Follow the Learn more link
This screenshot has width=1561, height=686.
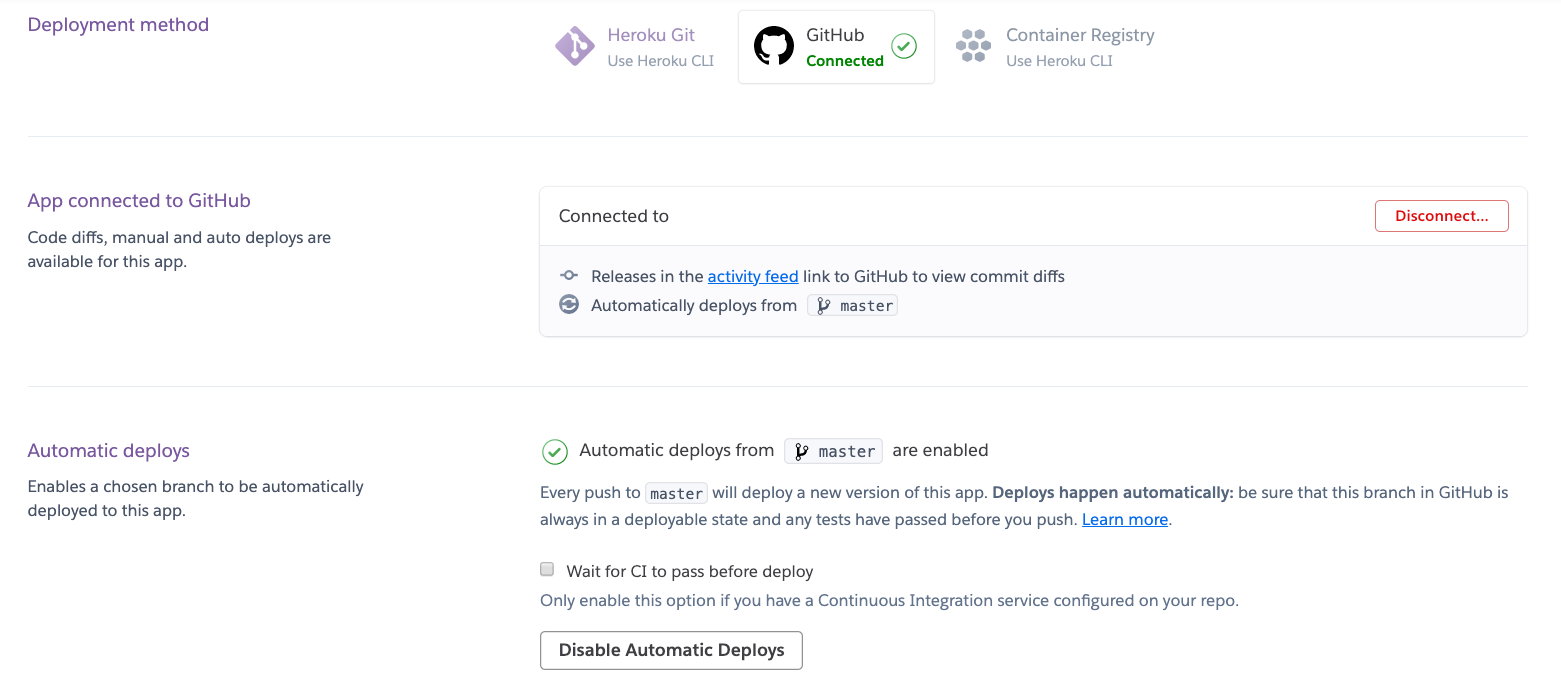point(1125,520)
